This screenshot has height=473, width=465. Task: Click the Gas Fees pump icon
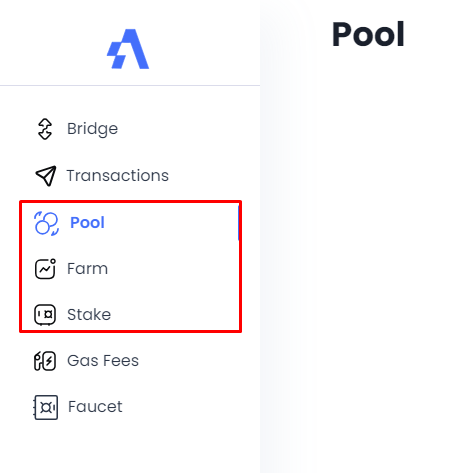pyautogui.click(x=45, y=361)
